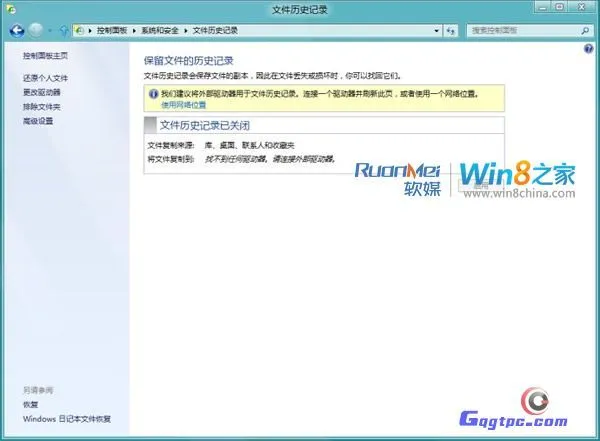The image size is (600, 441).
Task: Click the window icon in title bar
Action: point(11,9)
